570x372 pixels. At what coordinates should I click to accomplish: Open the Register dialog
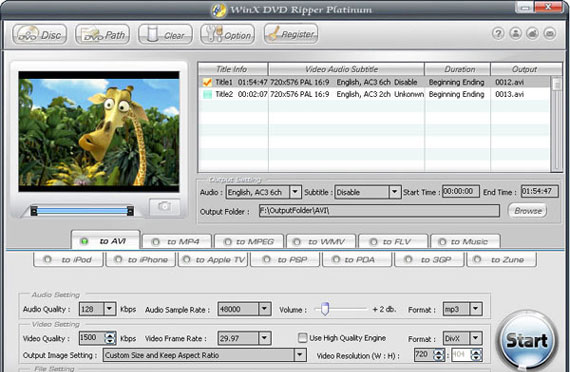point(291,34)
